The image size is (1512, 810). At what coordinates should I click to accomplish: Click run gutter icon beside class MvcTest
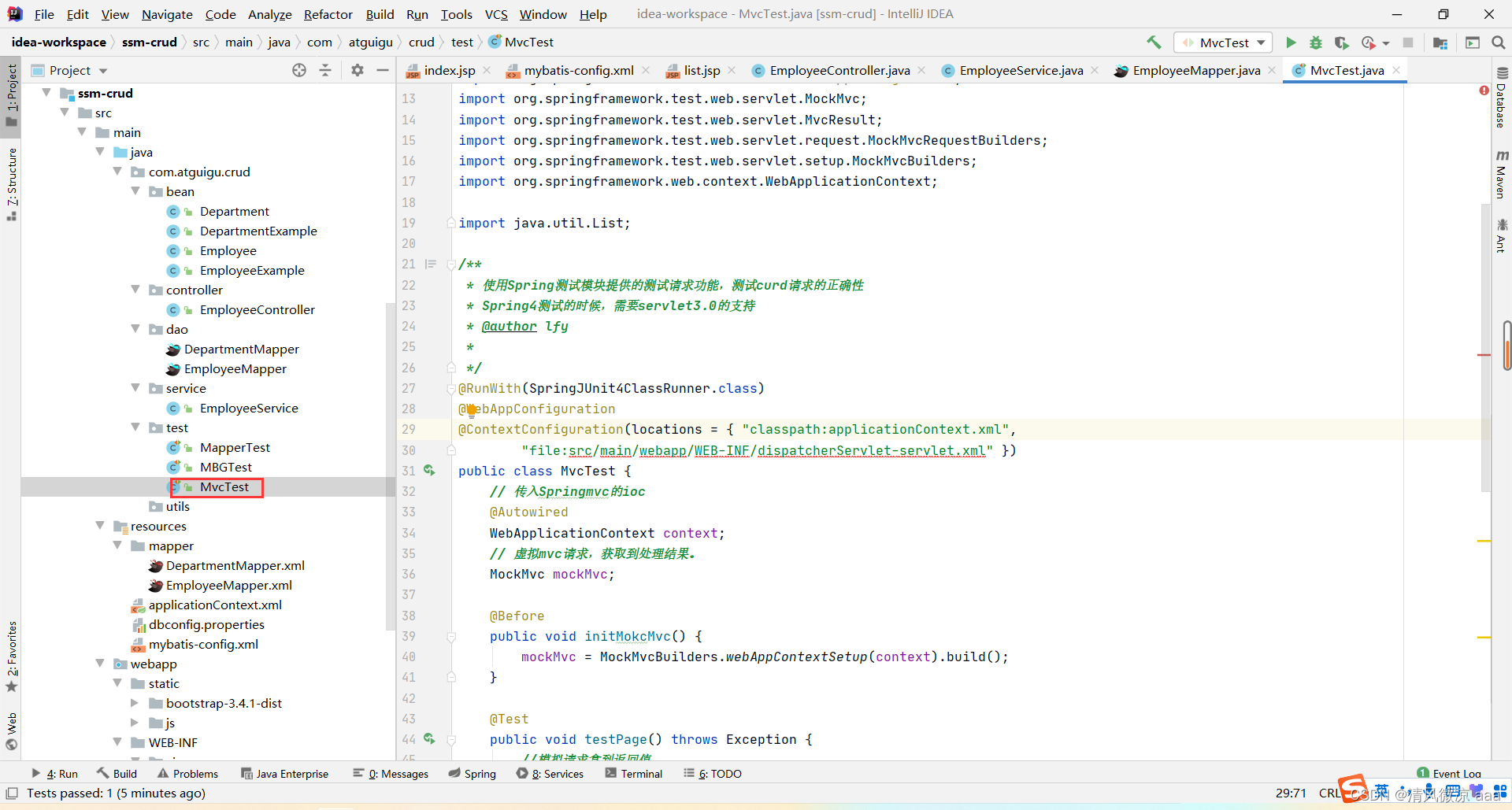click(429, 470)
